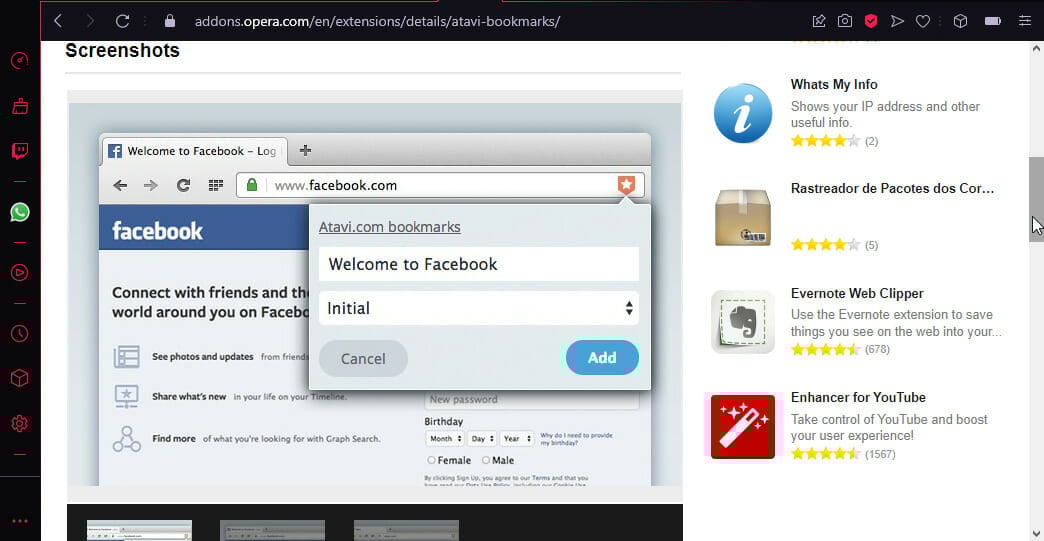Click the scrollbar up arrow
The width and height of the screenshot is (1044, 541).
click(1036, 49)
